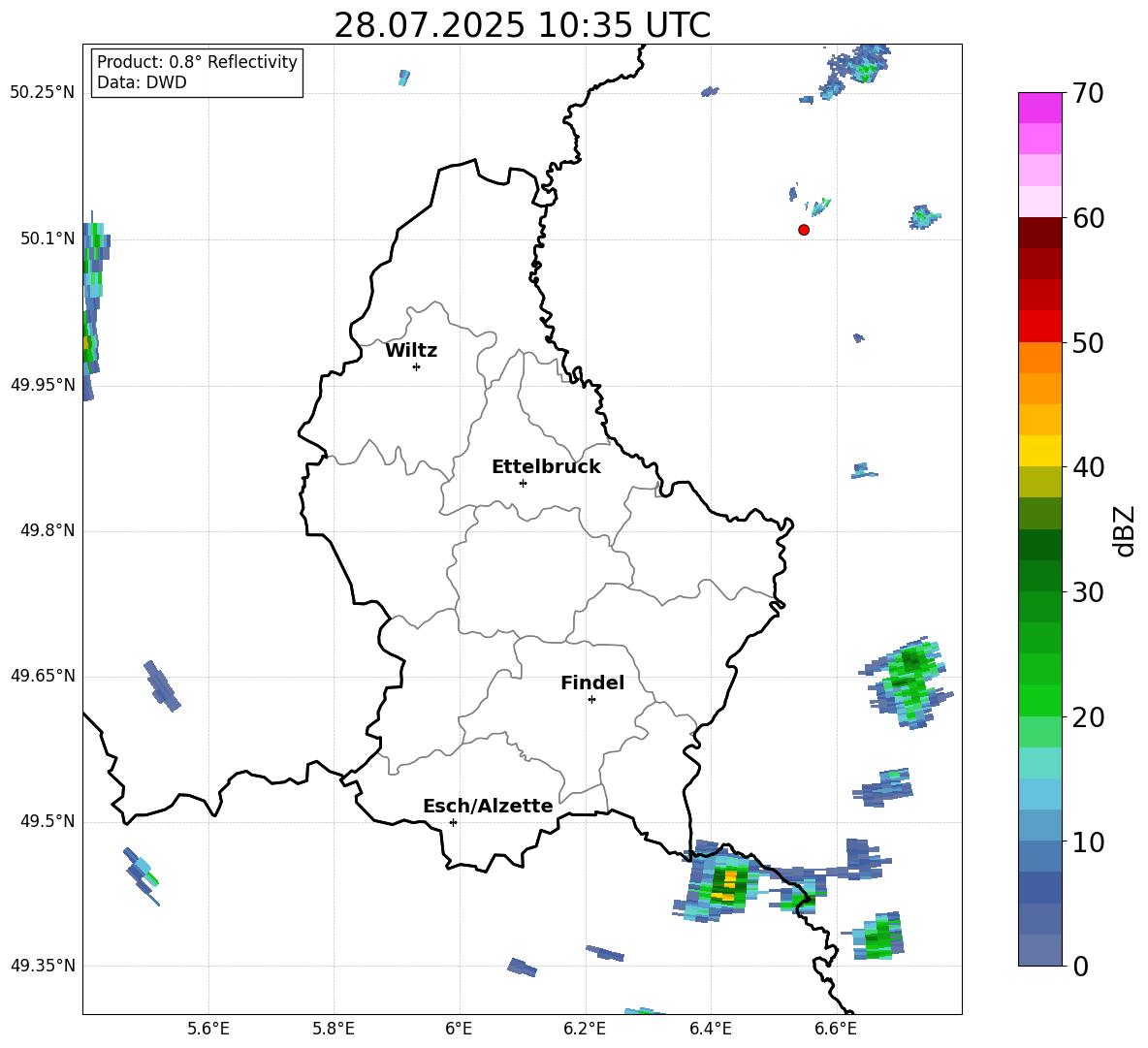
Task: Click the Esch/Alzette station label
Action: (x=488, y=806)
